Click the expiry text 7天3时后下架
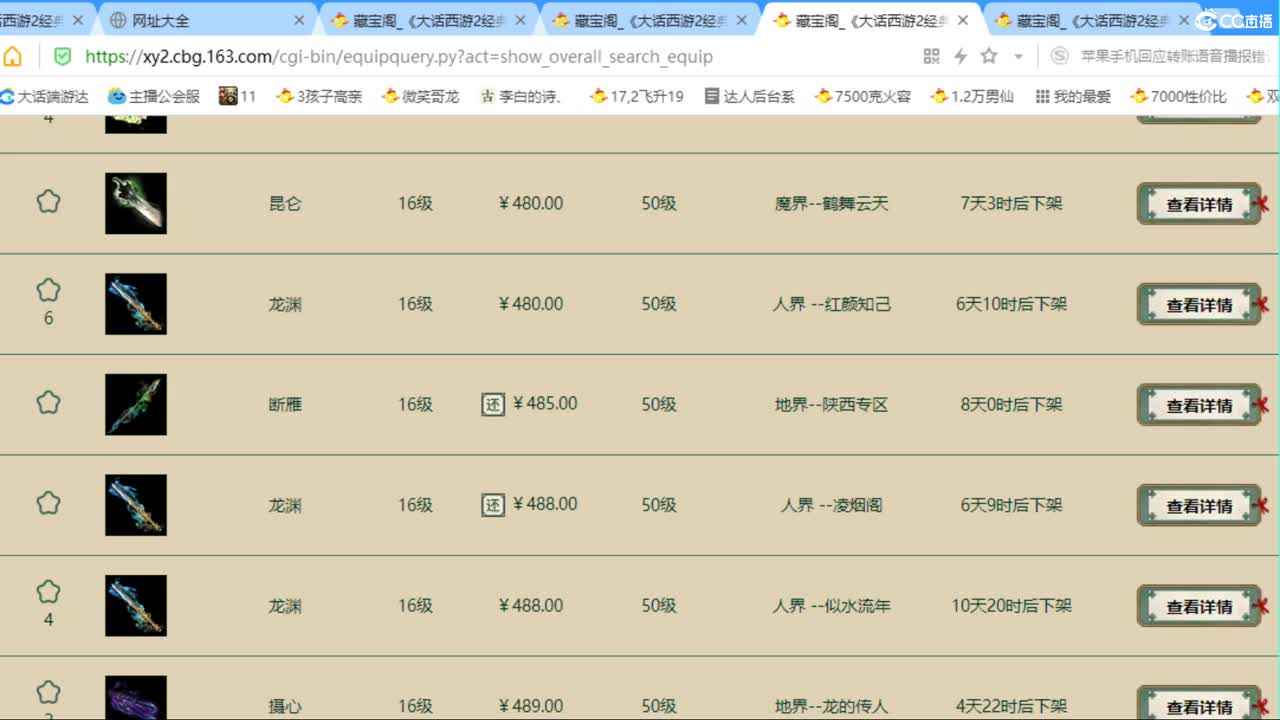 pyautogui.click(x=1012, y=203)
